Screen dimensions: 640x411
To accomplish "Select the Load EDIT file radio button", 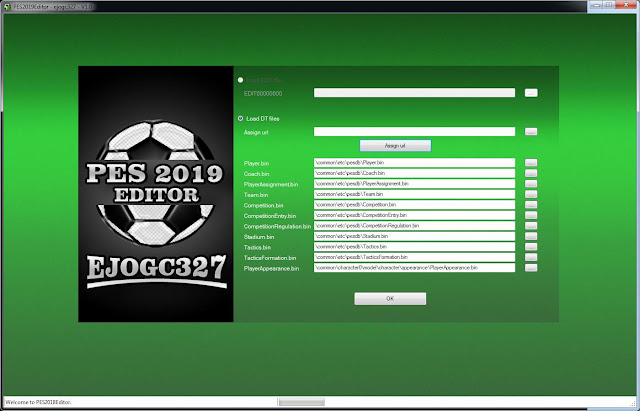I will click(x=240, y=80).
